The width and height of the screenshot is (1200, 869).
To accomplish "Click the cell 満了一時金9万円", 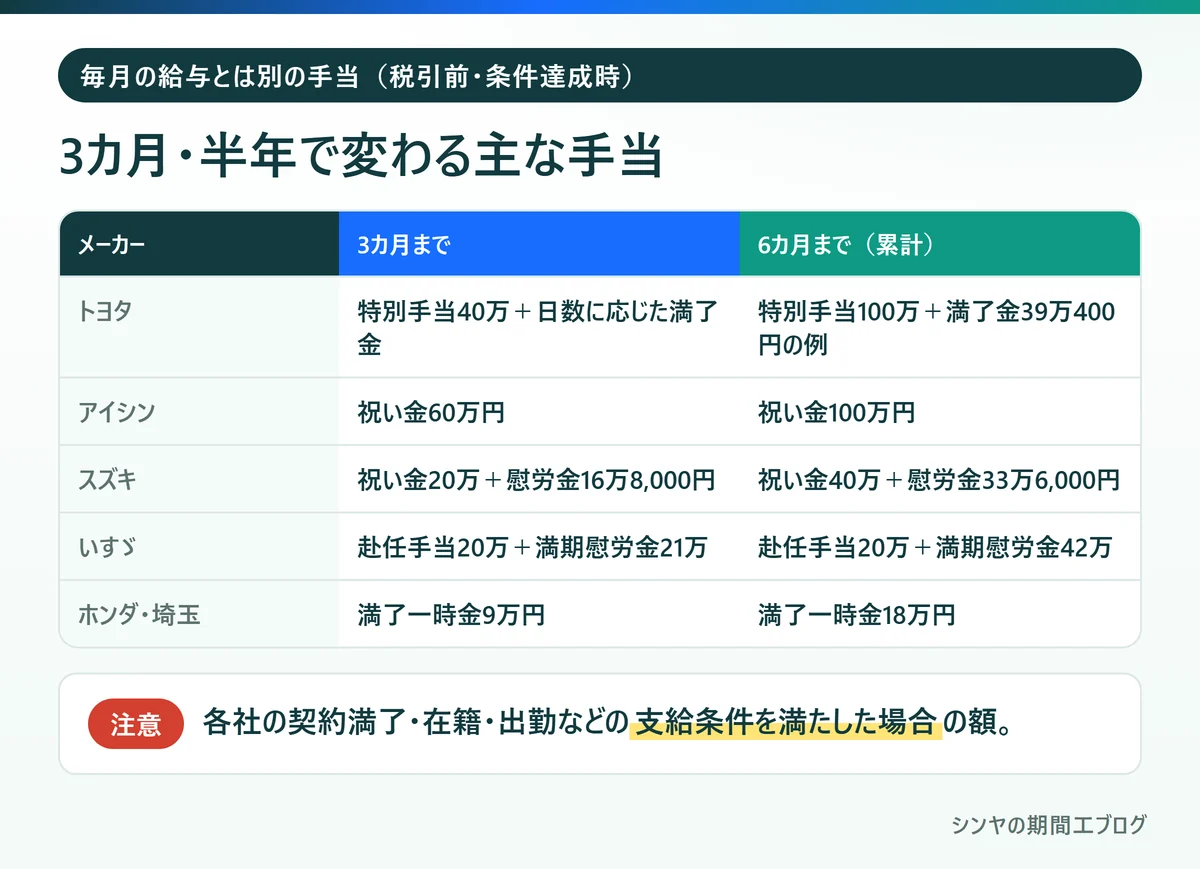I will pyautogui.click(x=539, y=614).
